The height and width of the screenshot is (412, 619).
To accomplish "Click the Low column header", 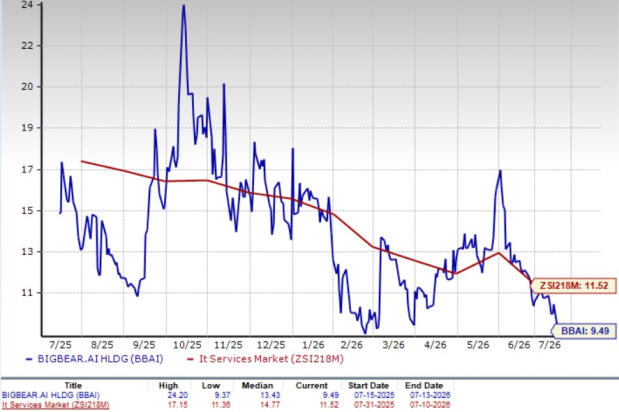I will 211,385.
